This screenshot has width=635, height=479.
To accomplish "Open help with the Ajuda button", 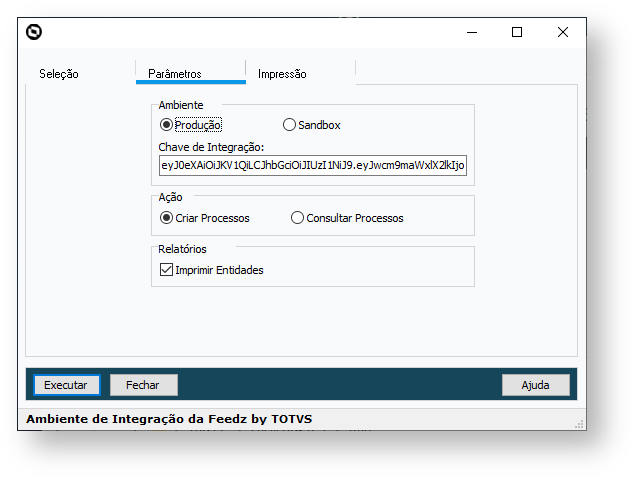I will (x=535, y=385).
